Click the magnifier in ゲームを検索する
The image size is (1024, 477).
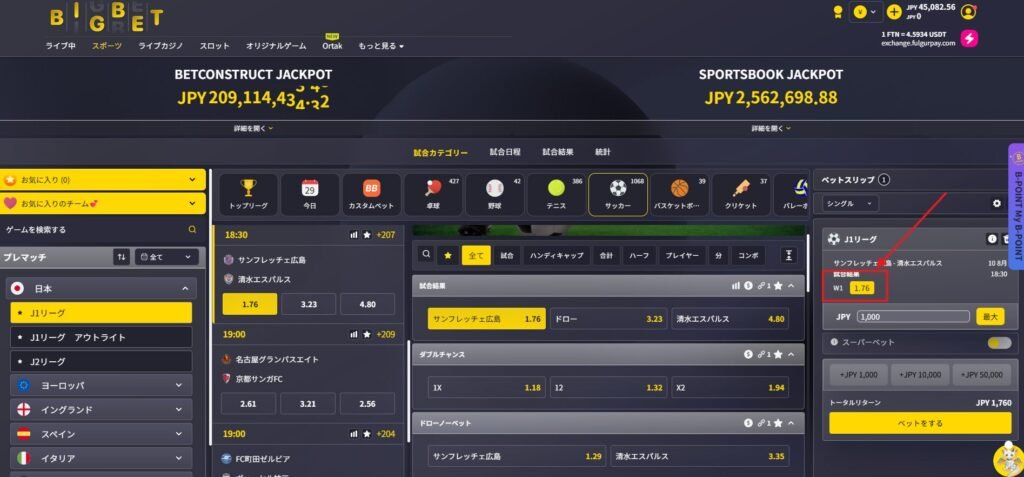click(192, 229)
